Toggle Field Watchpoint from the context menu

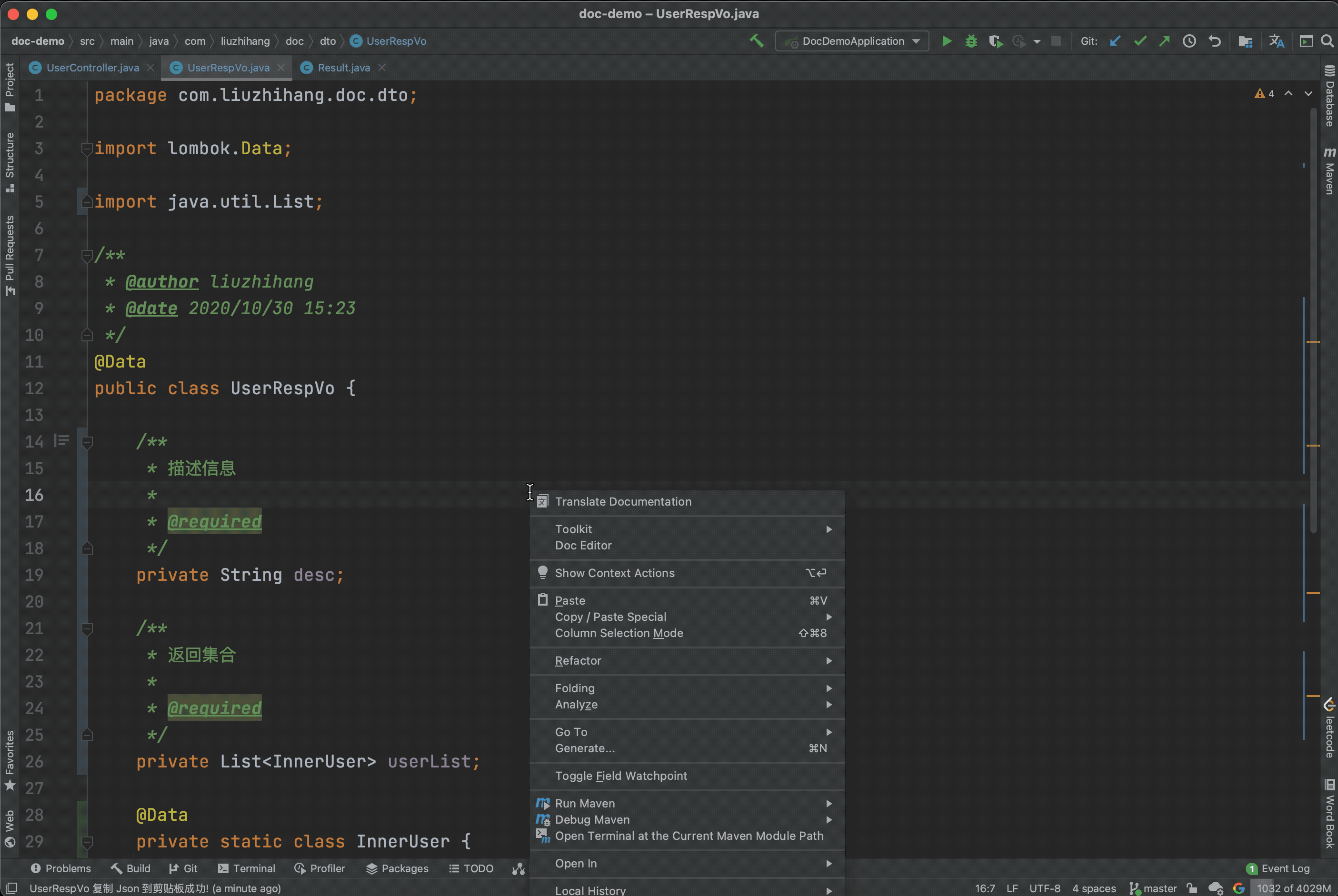click(x=621, y=776)
